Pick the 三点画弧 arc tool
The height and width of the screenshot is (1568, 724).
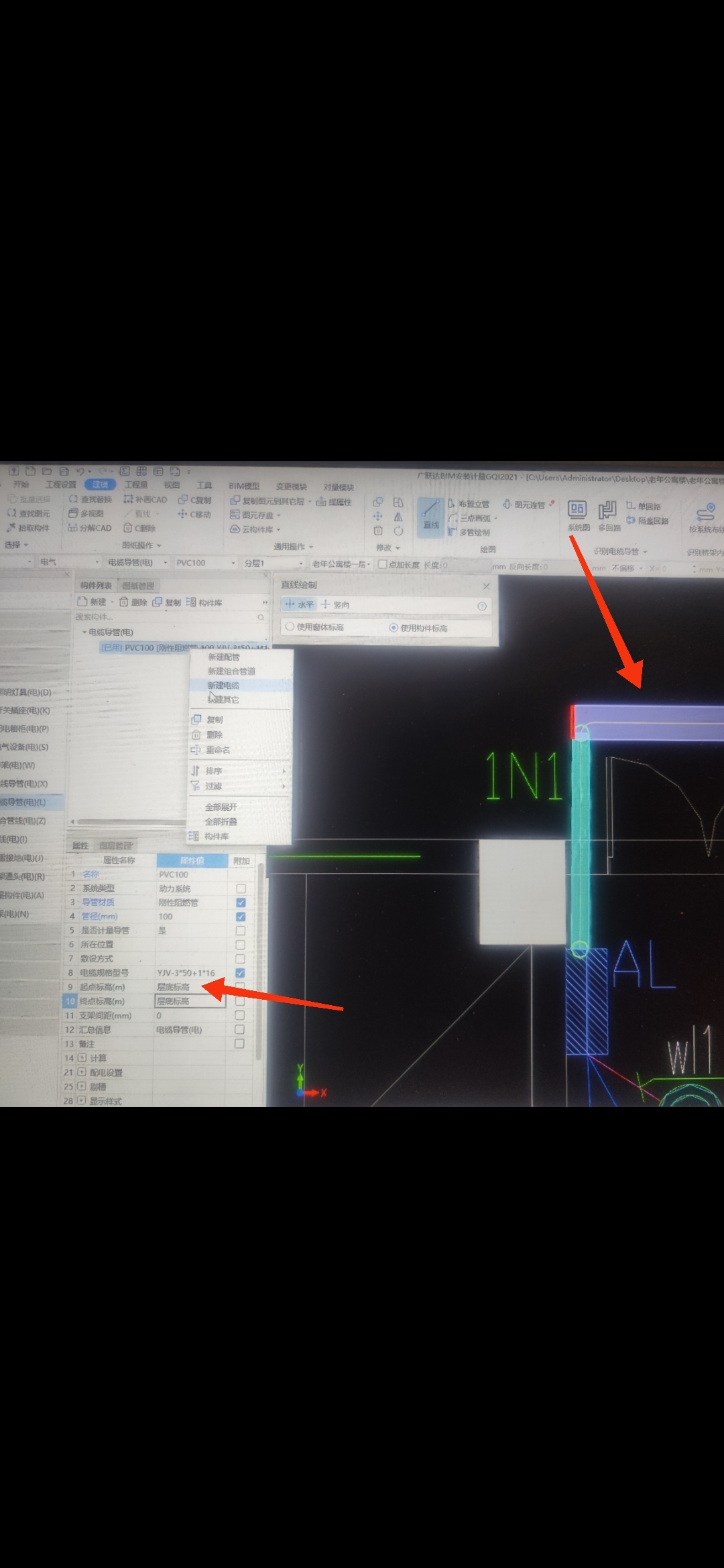471,518
